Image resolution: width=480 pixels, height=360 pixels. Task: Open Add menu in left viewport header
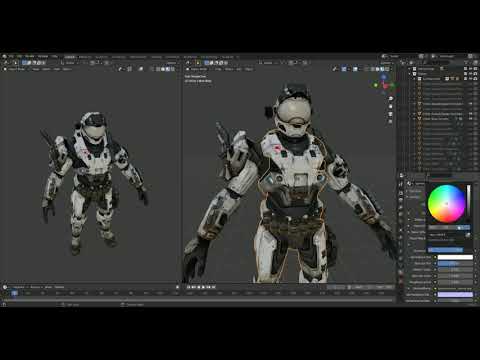point(57,69)
